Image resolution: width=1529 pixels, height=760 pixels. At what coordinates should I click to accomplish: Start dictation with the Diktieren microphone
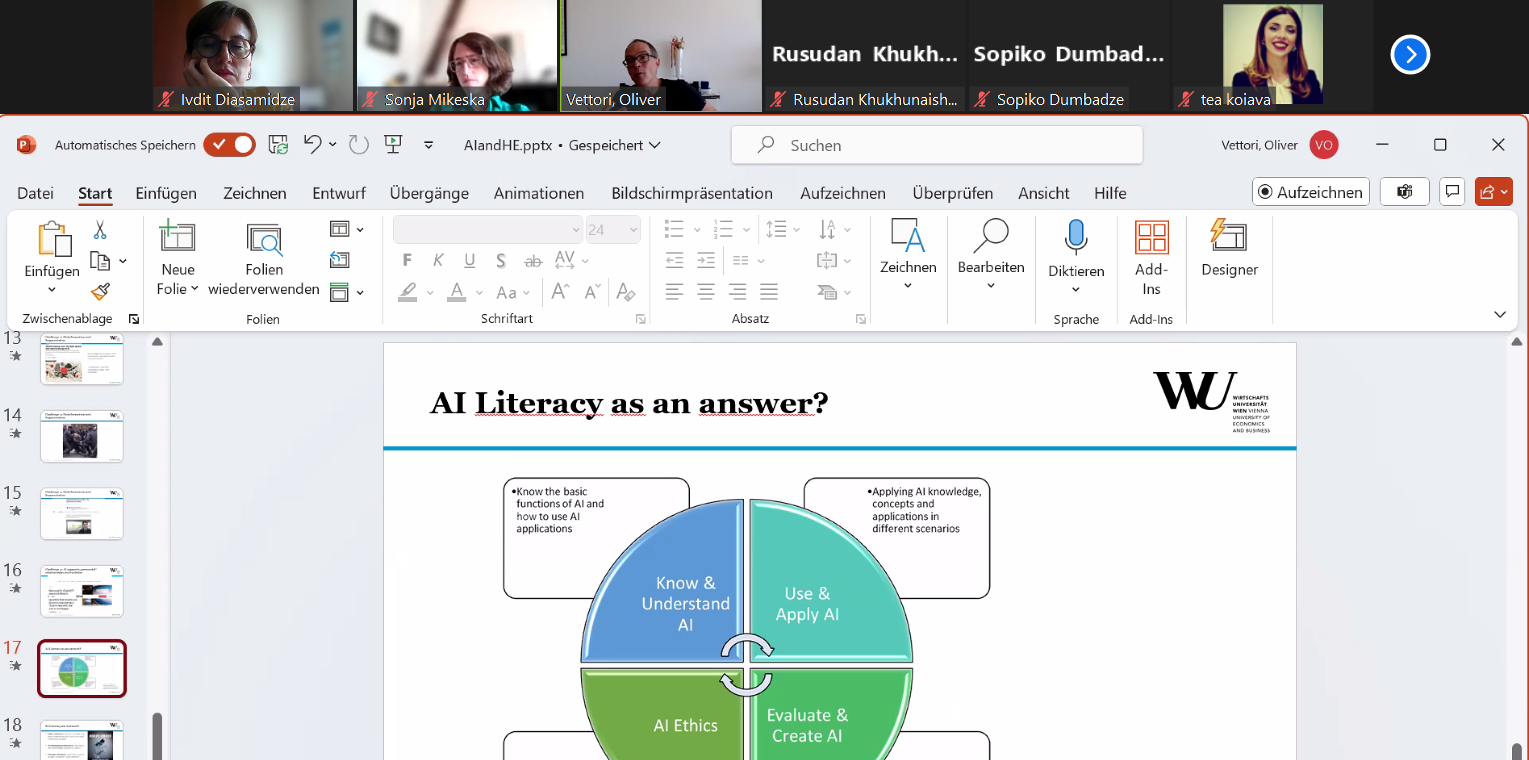[x=1076, y=237]
